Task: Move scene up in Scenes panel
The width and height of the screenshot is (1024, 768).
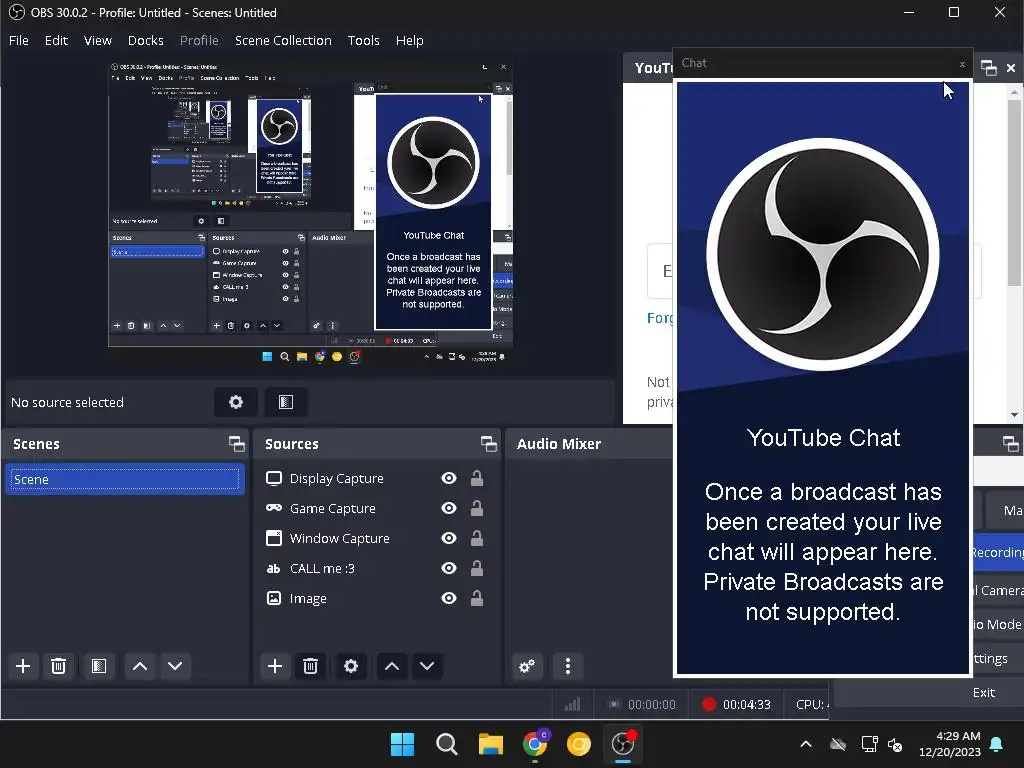Action: point(140,666)
